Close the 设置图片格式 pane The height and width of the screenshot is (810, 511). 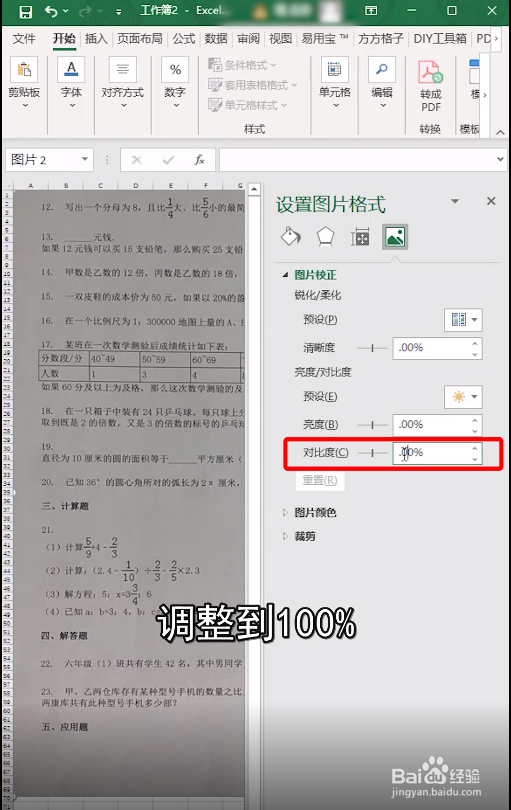tap(491, 201)
